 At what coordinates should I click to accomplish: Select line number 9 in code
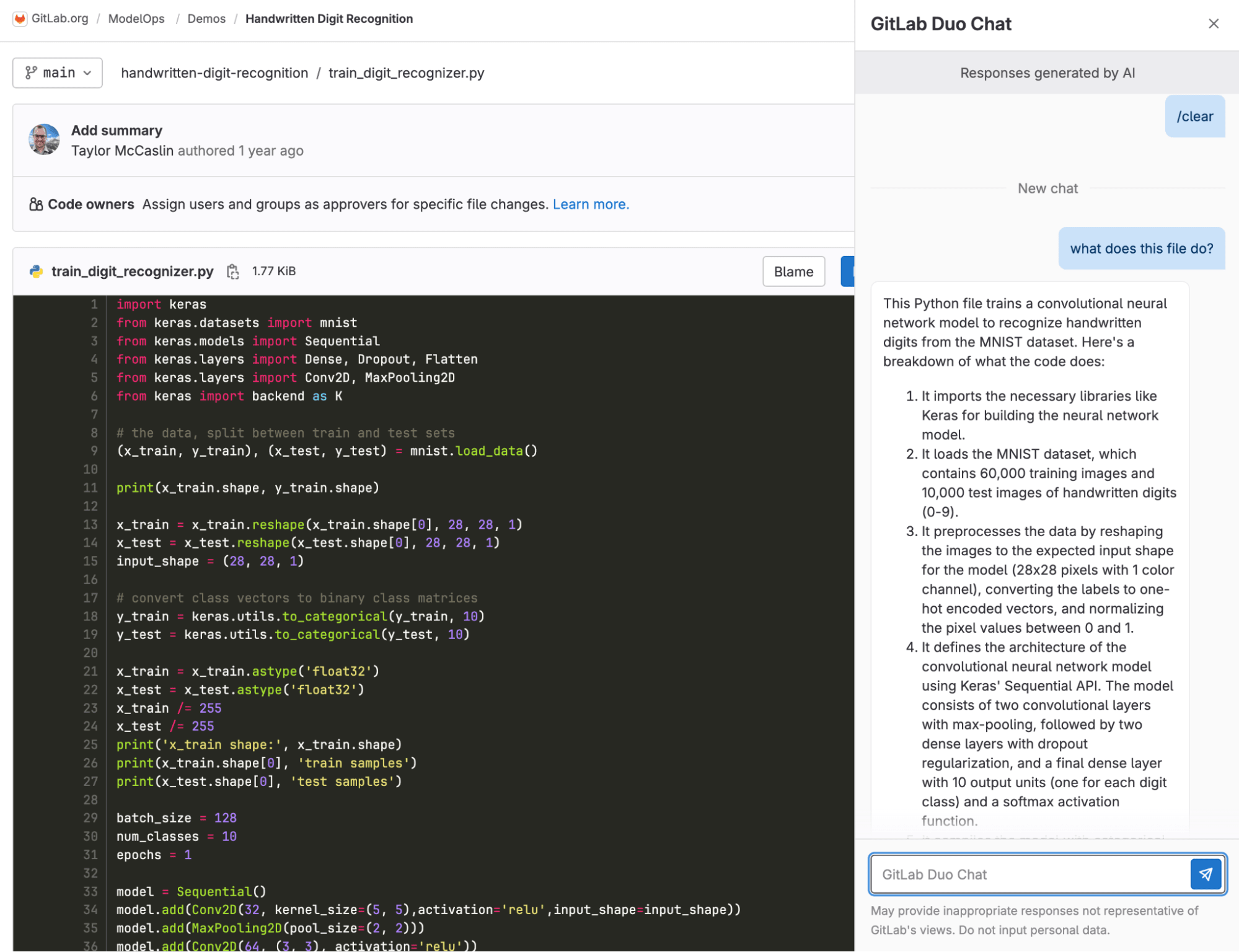tap(94, 451)
